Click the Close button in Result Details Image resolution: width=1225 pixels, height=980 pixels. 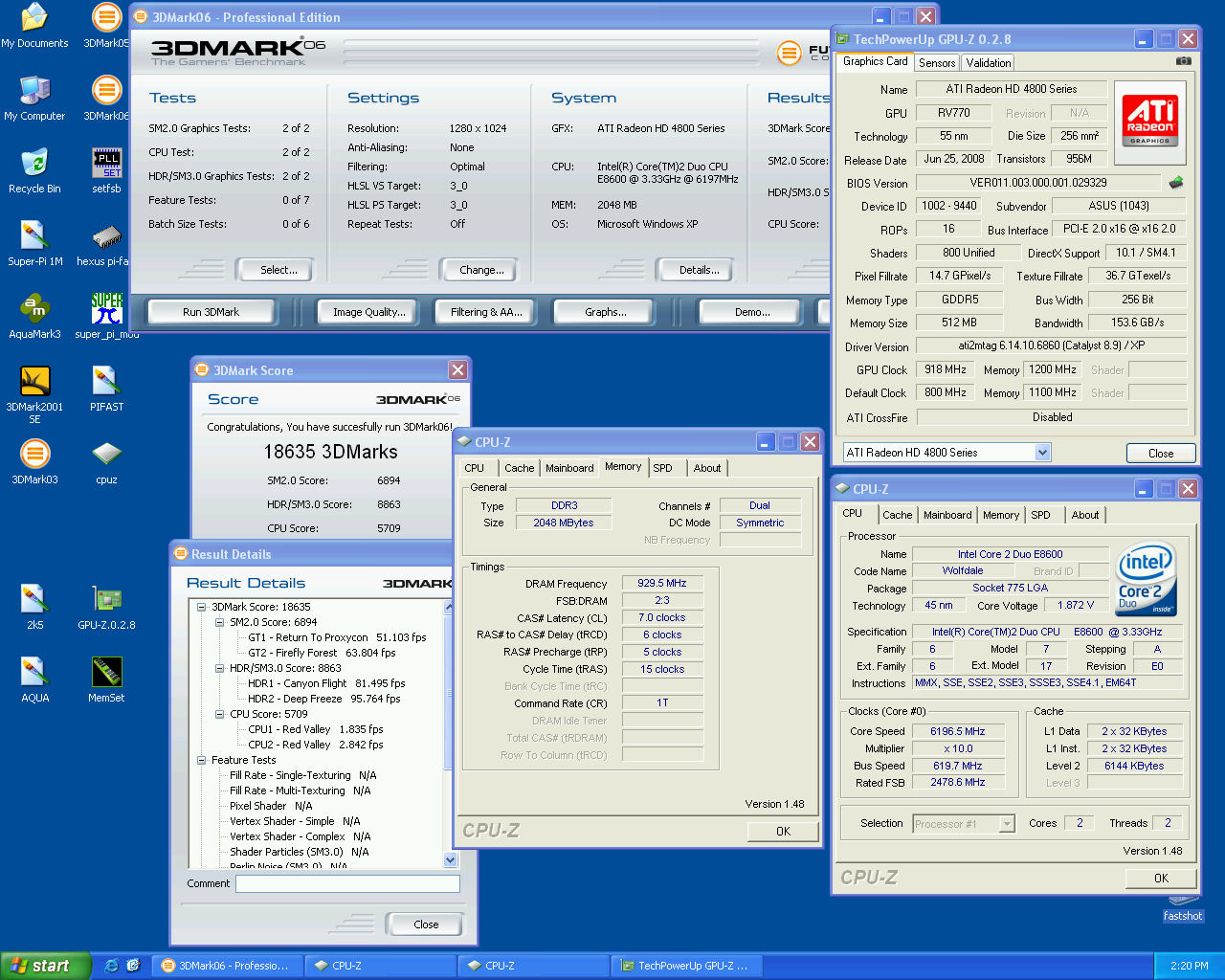[426, 924]
